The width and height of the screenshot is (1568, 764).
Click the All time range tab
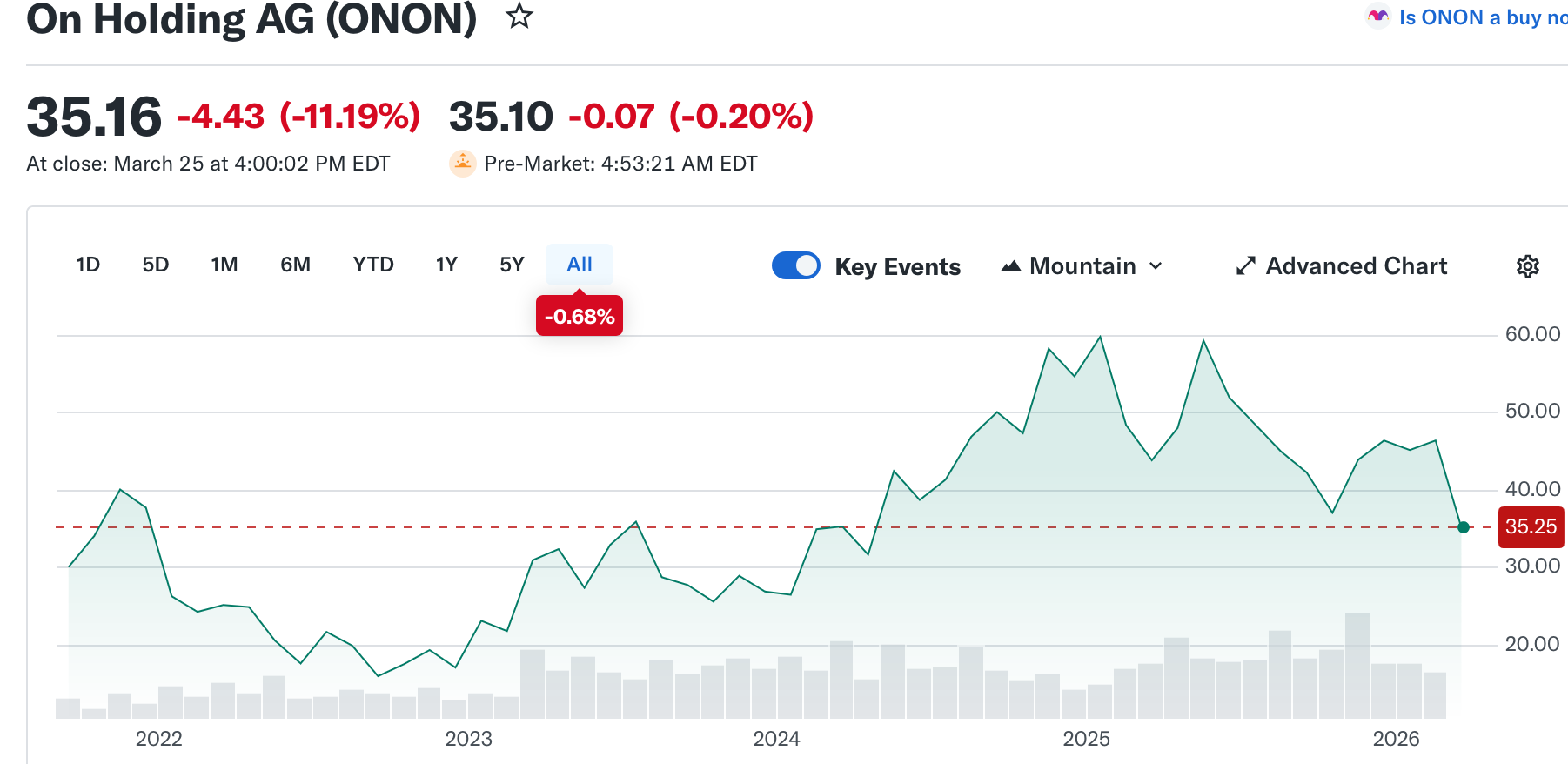(x=580, y=265)
